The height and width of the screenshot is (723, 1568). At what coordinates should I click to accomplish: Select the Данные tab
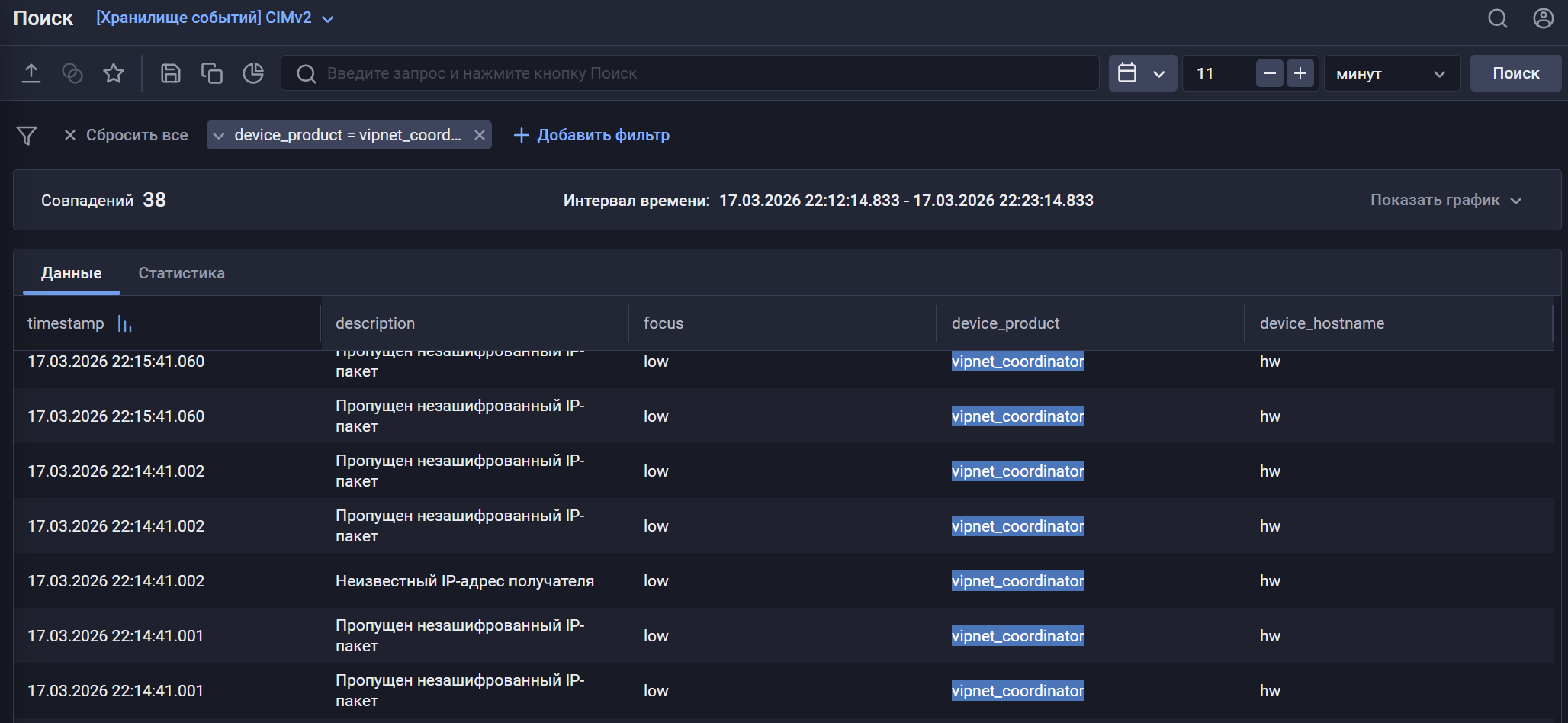click(71, 272)
